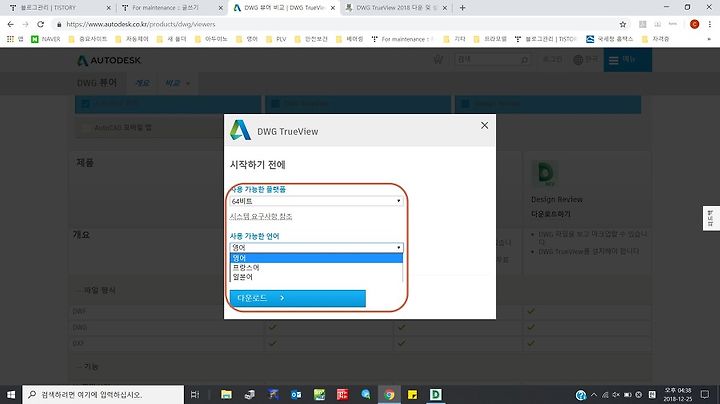Open the NAVER bookmark
Image resolution: width=720 pixels, height=404 pixels.
pos(45,39)
